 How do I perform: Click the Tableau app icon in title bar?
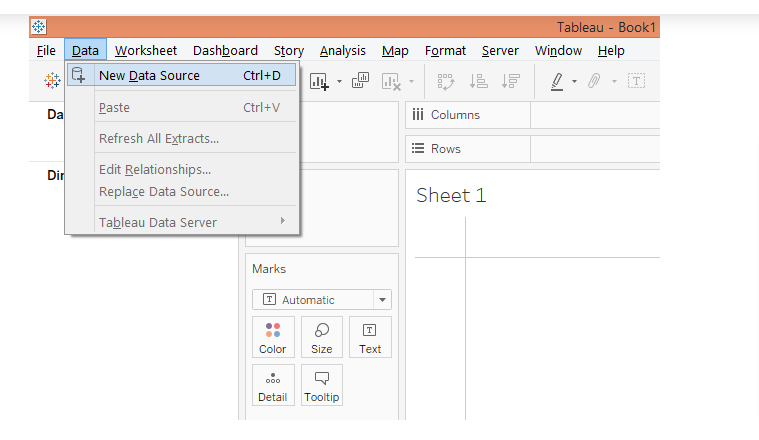(x=39, y=27)
